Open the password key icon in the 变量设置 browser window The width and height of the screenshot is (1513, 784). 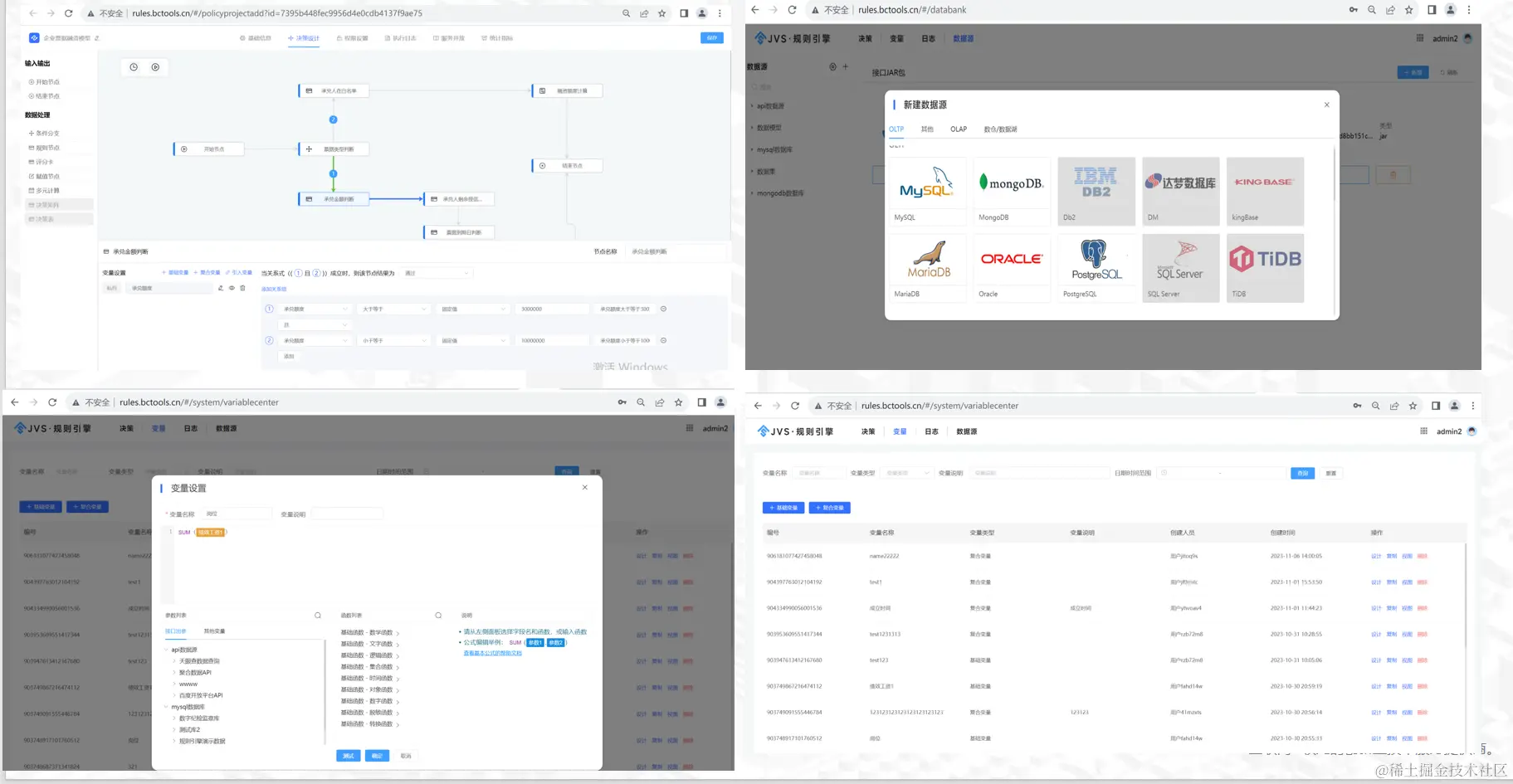622,402
